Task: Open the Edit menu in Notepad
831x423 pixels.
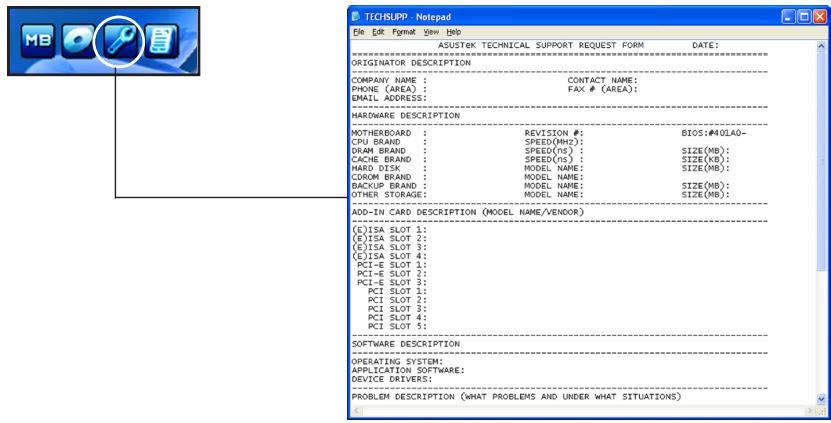Action: point(378,32)
